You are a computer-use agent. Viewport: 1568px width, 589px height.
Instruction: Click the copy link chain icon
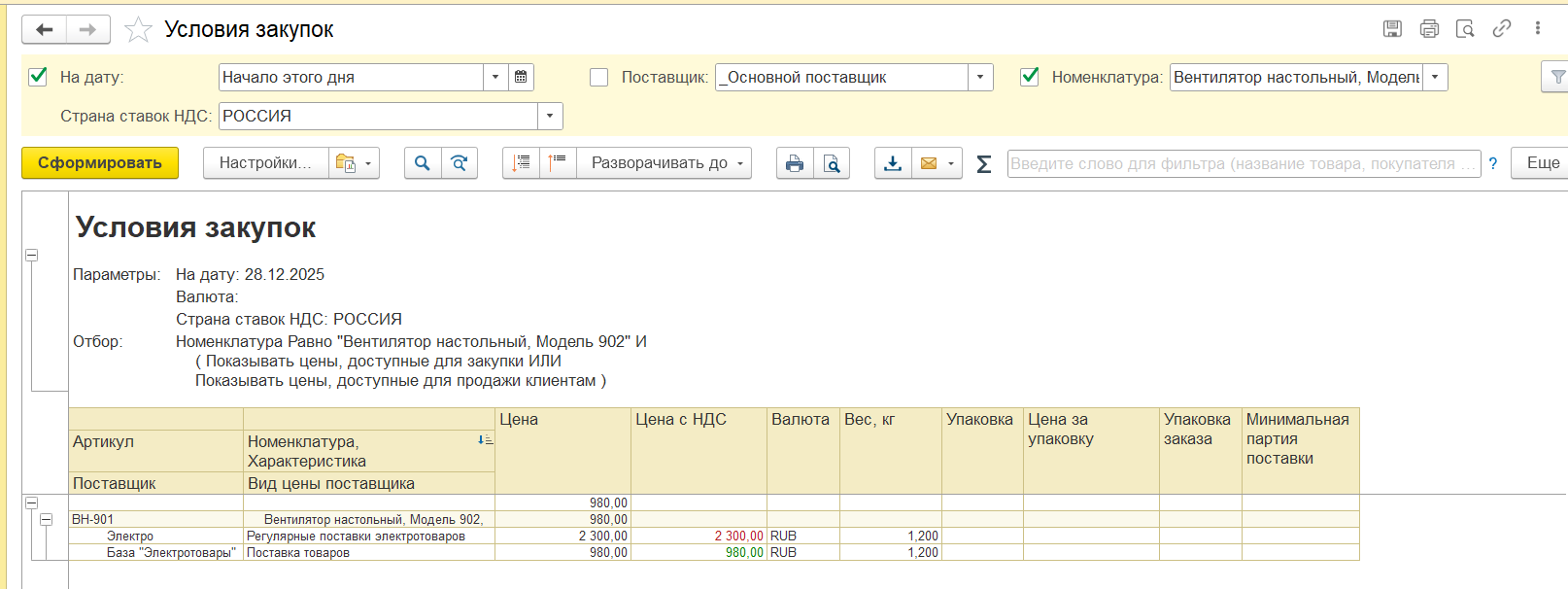1501,28
